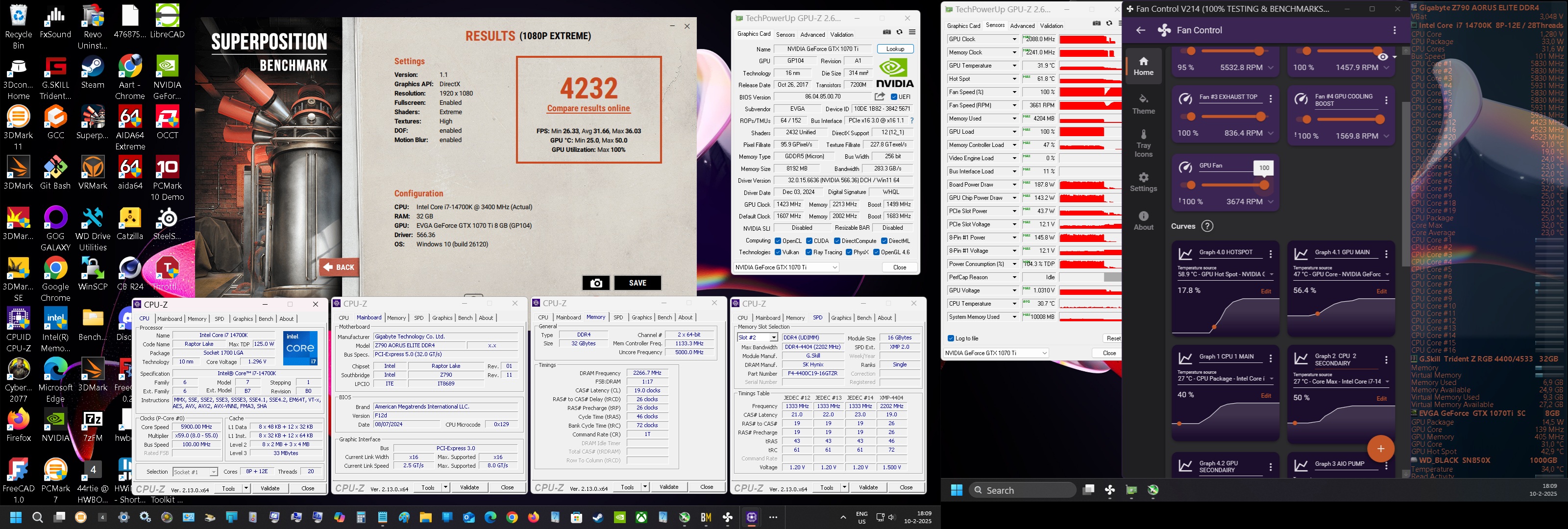Image resolution: width=1568 pixels, height=529 pixels.
Task: Click Validate button in CPU-Z Mainboard window
Action: 469,487
